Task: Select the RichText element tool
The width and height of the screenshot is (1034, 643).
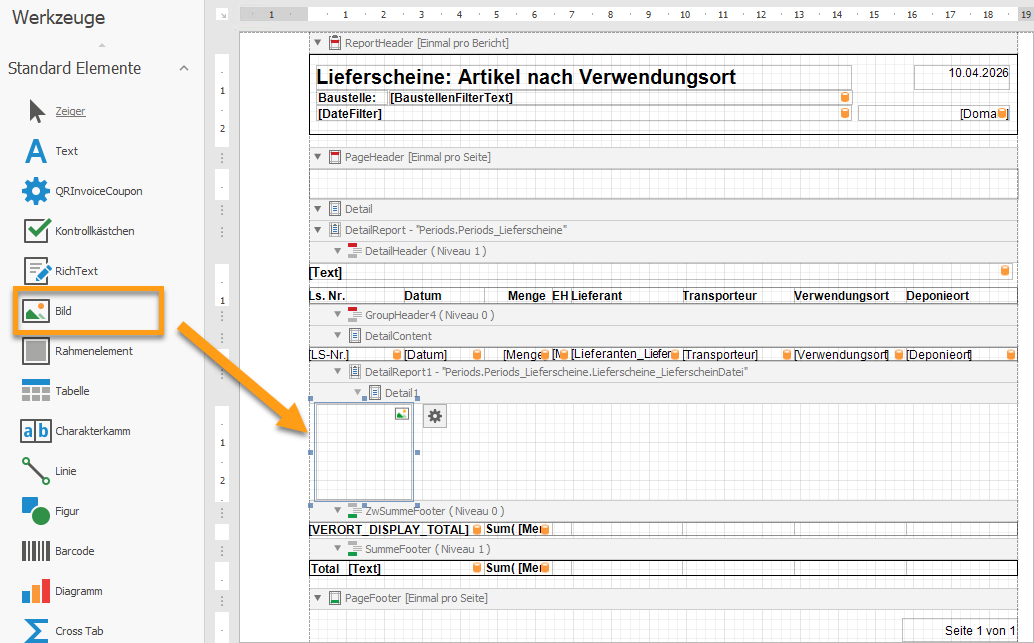Action: (61, 271)
